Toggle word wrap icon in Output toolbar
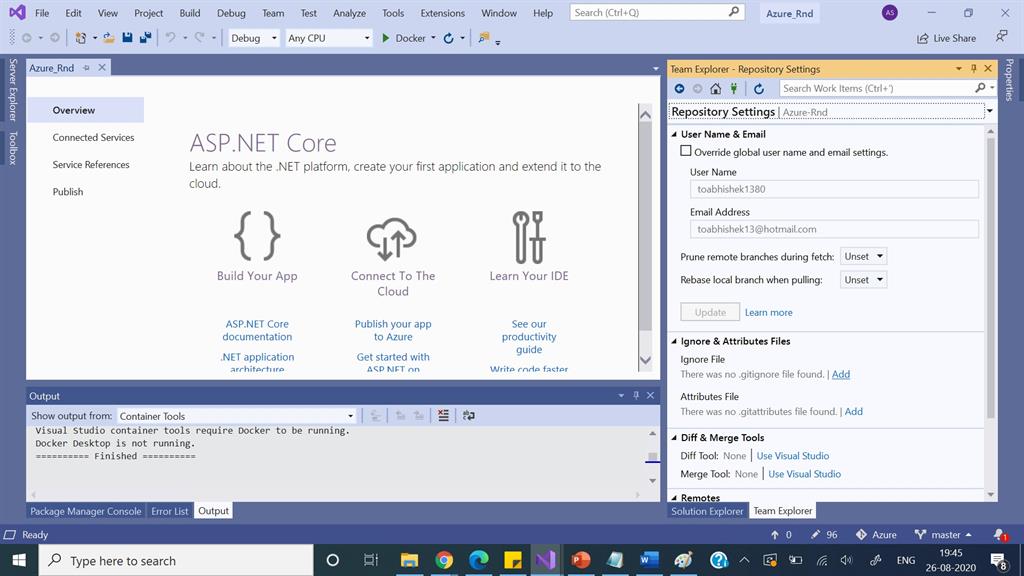Viewport: 1024px width, 576px height. (469, 415)
